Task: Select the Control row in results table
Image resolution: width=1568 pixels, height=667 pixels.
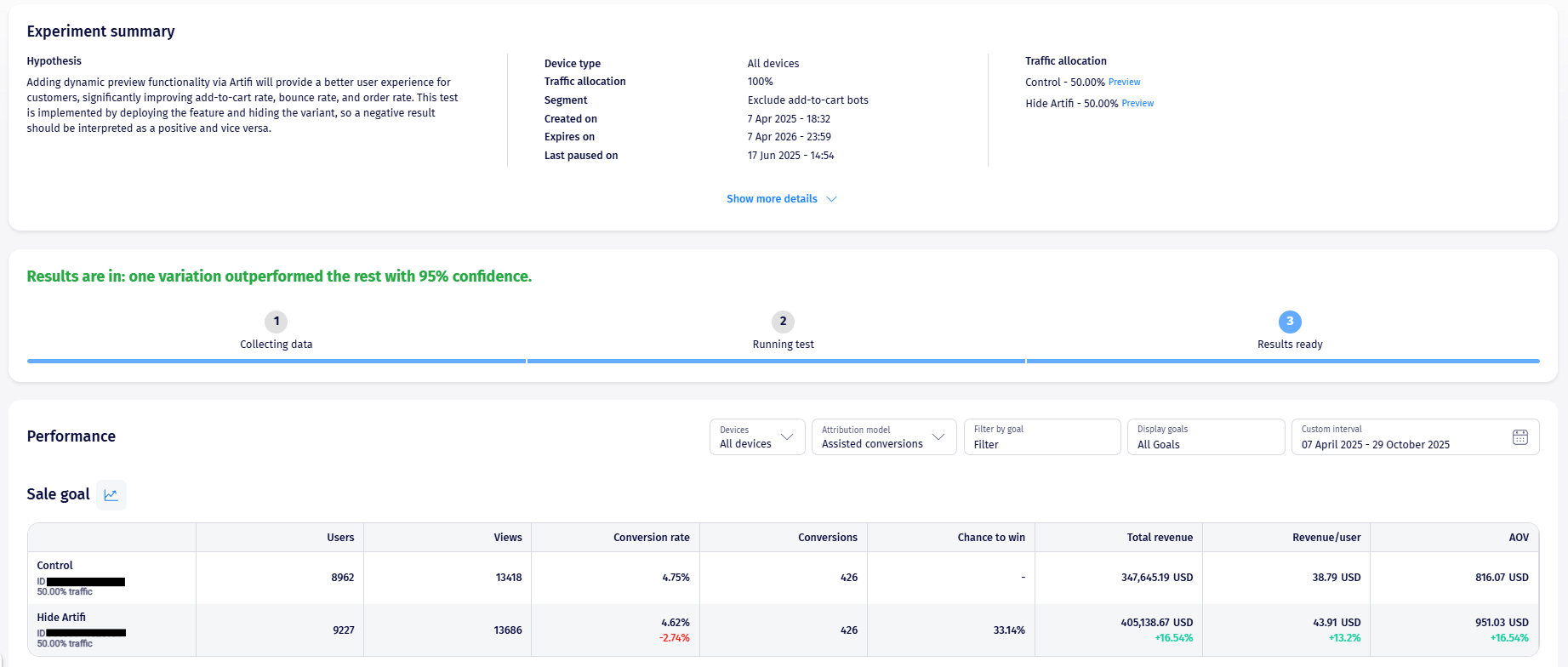Action: click(x=55, y=566)
